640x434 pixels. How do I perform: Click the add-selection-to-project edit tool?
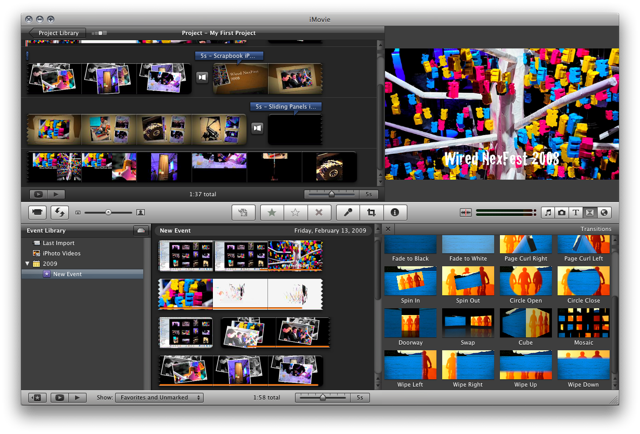243,212
